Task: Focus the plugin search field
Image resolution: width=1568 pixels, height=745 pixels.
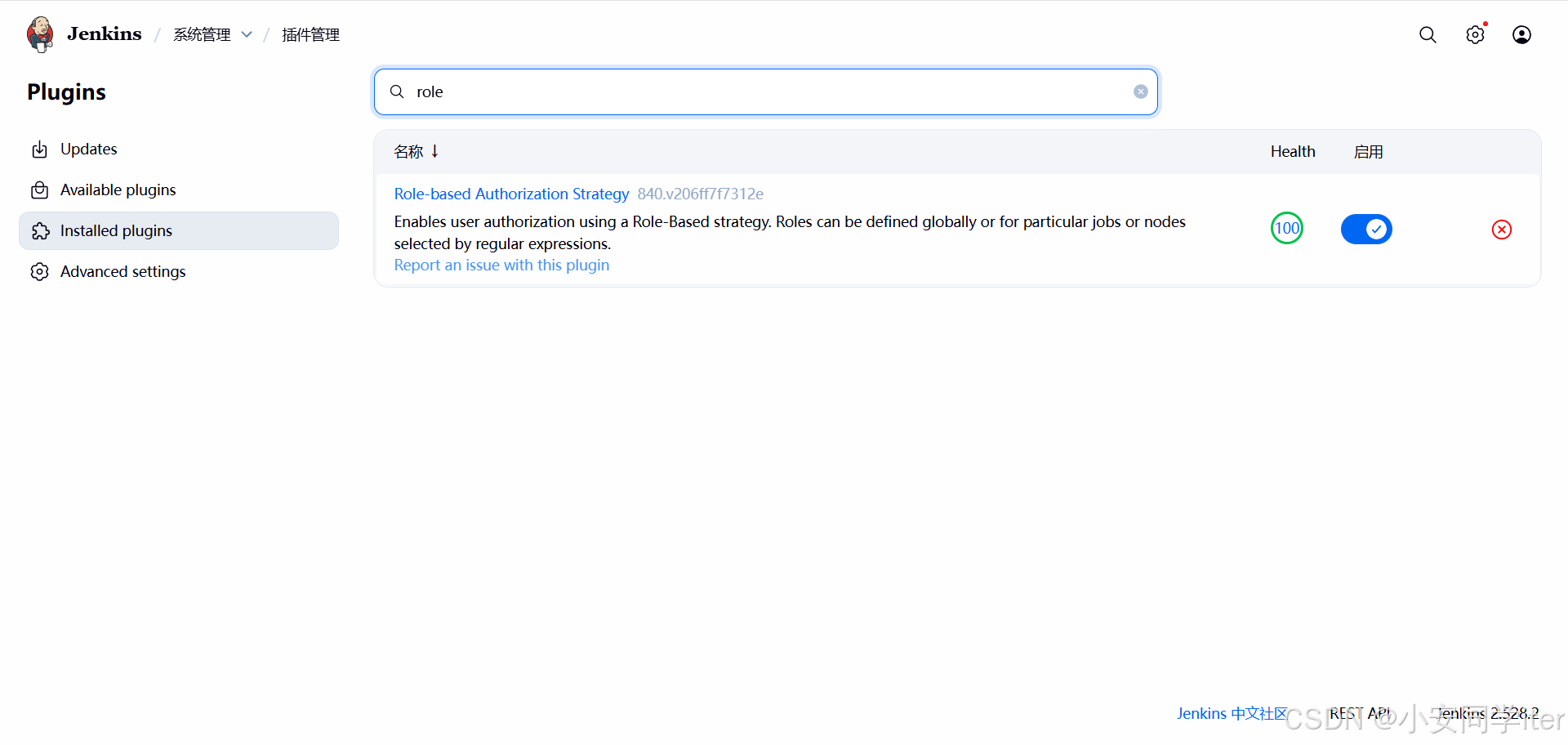Action: [x=766, y=91]
